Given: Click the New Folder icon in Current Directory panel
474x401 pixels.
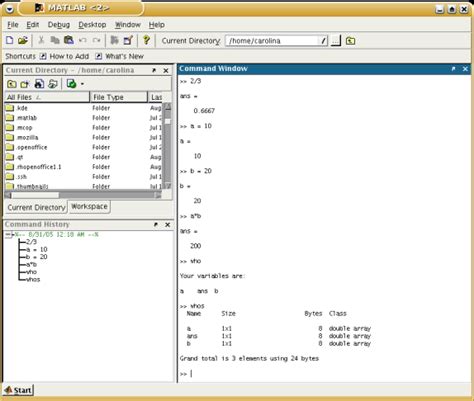Looking at the screenshot, I should pyautogui.click(x=25, y=84).
